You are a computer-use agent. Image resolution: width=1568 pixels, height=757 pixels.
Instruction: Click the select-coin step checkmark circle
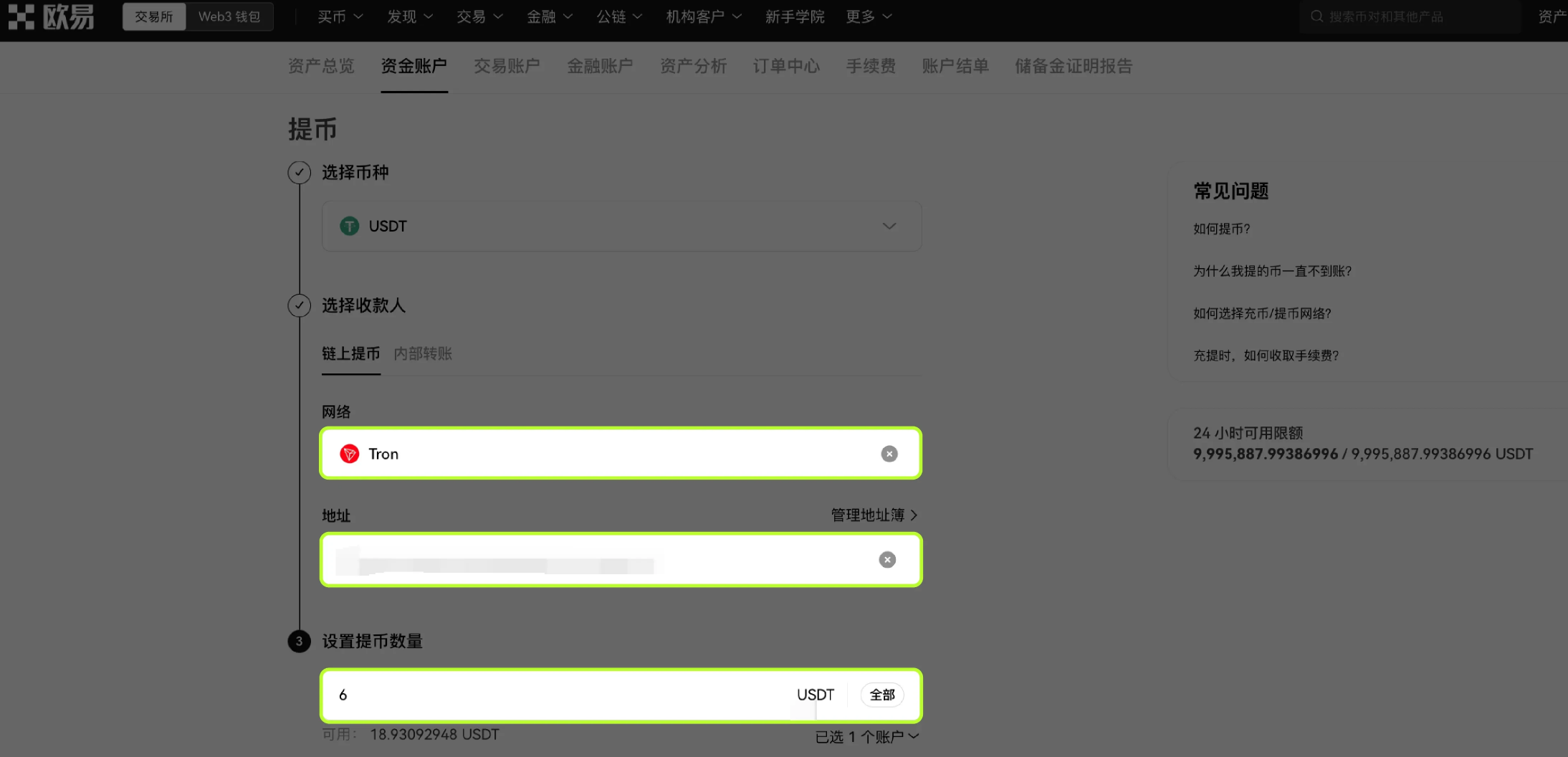point(299,172)
